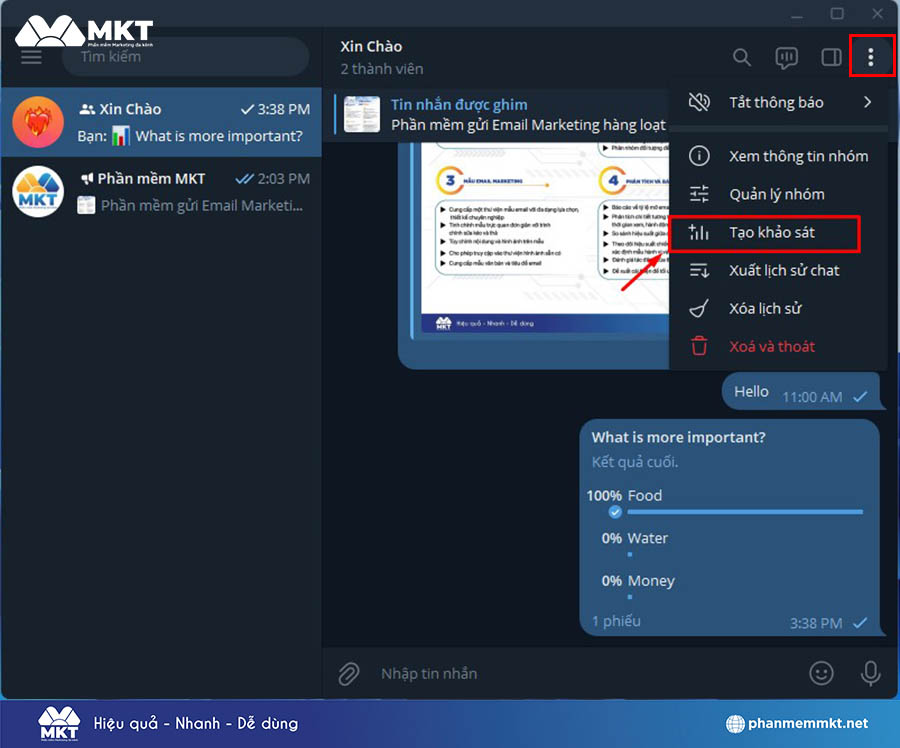Open the three-dot more options menu

[x=870, y=58]
